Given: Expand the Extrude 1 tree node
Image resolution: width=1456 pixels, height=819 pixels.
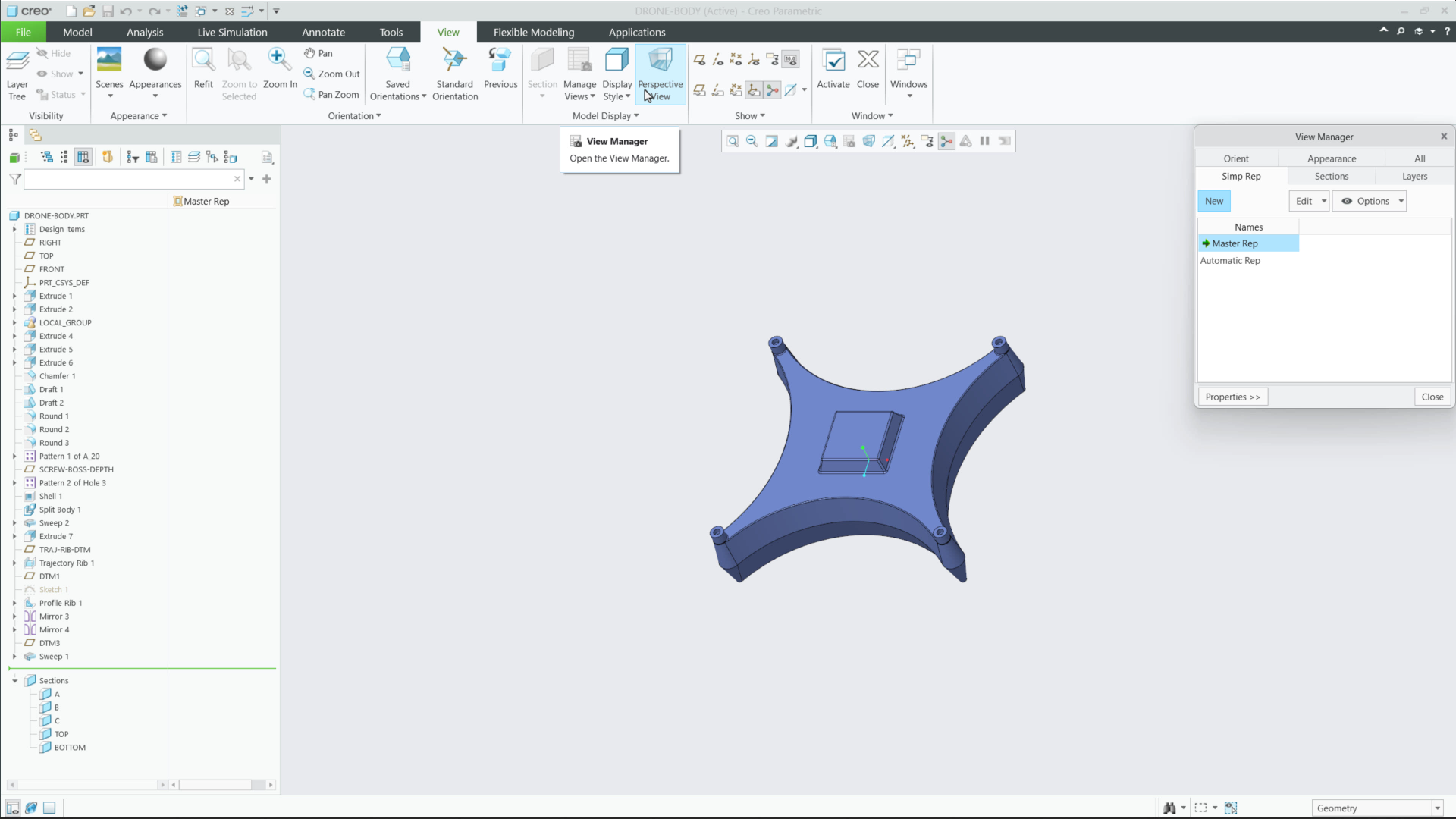Looking at the screenshot, I should point(14,296).
